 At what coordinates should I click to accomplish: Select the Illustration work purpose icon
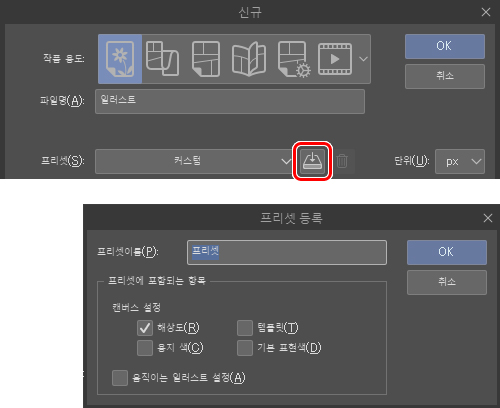pos(120,59)
